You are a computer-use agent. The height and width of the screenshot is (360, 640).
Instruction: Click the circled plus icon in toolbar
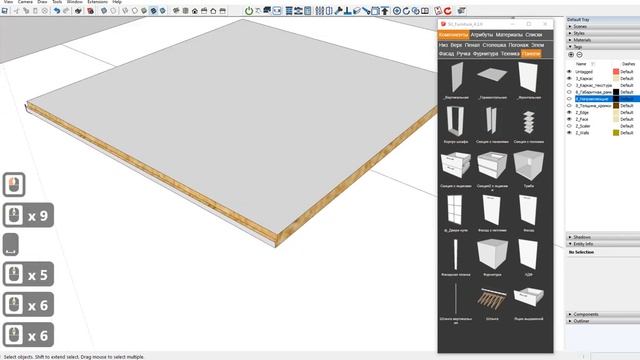click(x=397, y=11)
